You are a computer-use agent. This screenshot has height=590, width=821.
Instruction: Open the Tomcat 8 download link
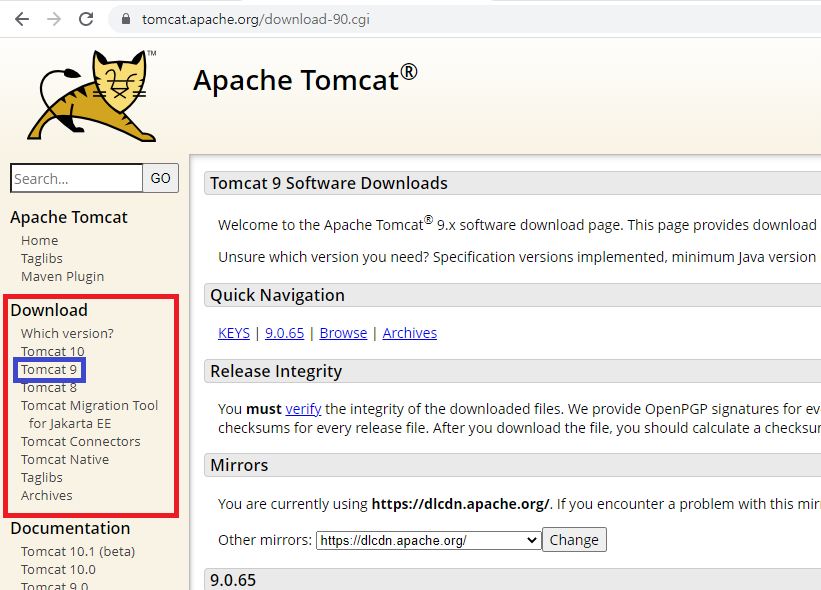(x=49, y=388)
